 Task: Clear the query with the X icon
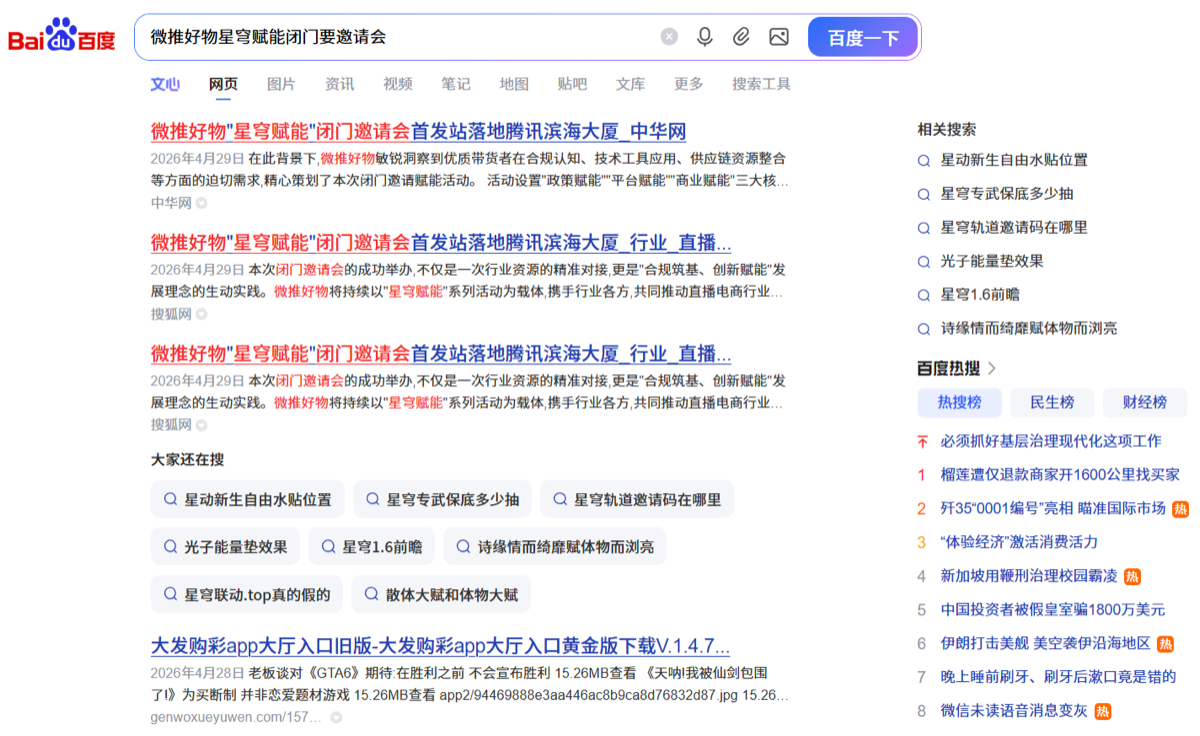point(669,37)
